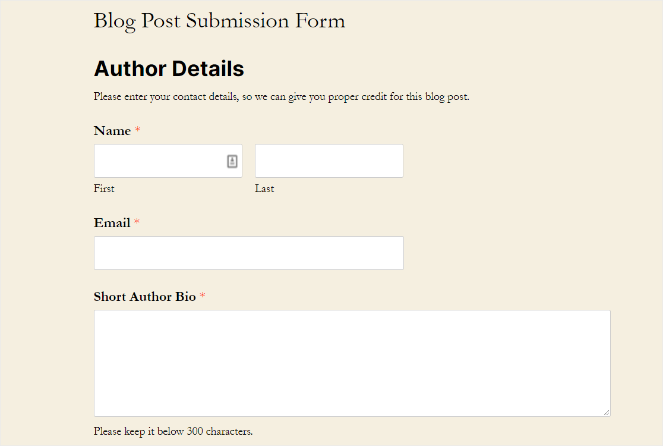Click inside the Short Author Bio textarea
This screenshot has width=663, height=446.
click(352, 363)
